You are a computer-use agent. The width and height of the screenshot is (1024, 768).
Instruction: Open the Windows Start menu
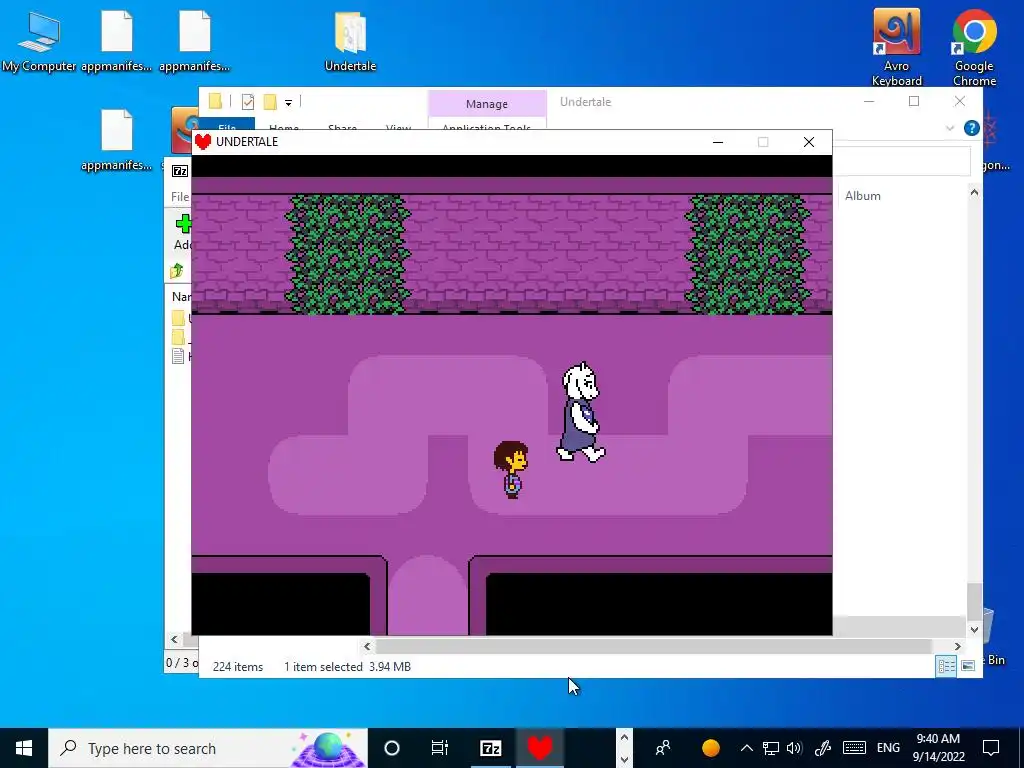pyautogui.click(x=24, y=748)
